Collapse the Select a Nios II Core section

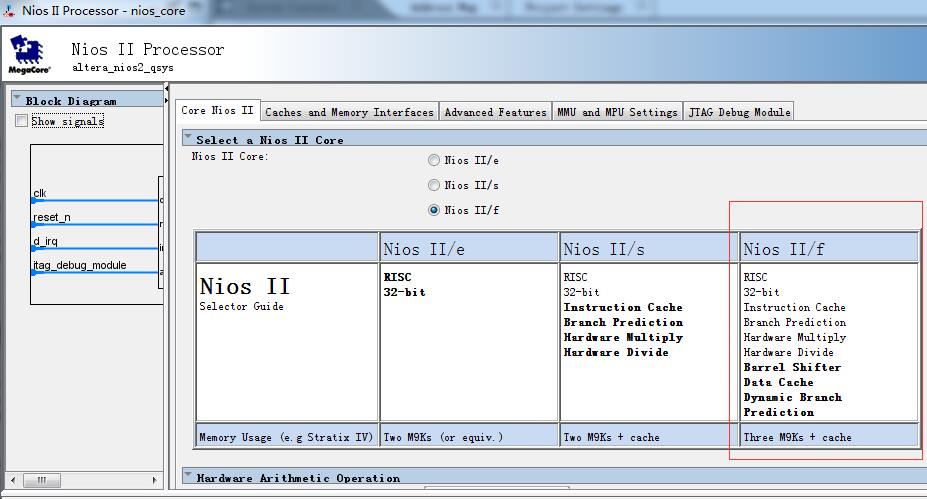tap(188, 137)
